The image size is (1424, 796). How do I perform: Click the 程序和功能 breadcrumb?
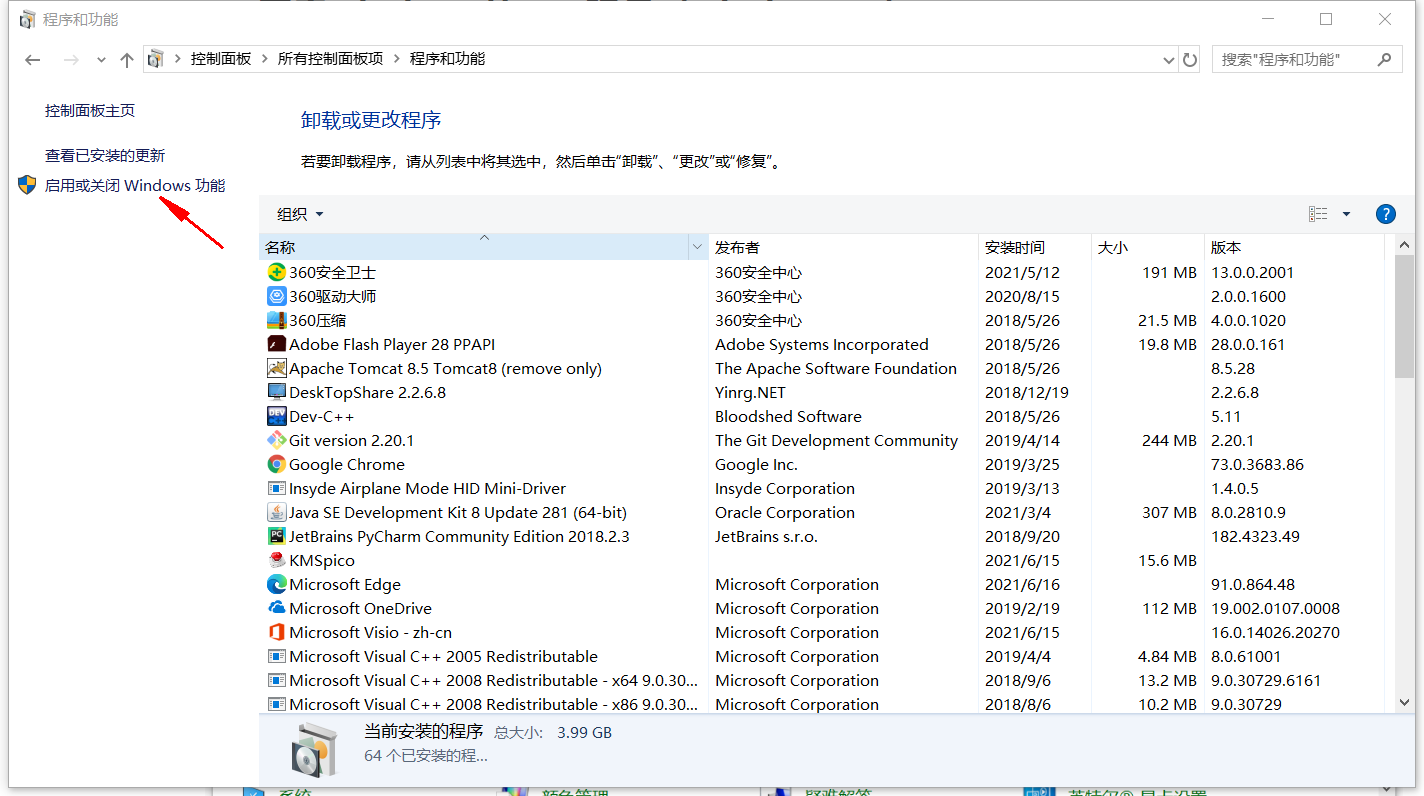pyautogui.click(x=447, y=59)
